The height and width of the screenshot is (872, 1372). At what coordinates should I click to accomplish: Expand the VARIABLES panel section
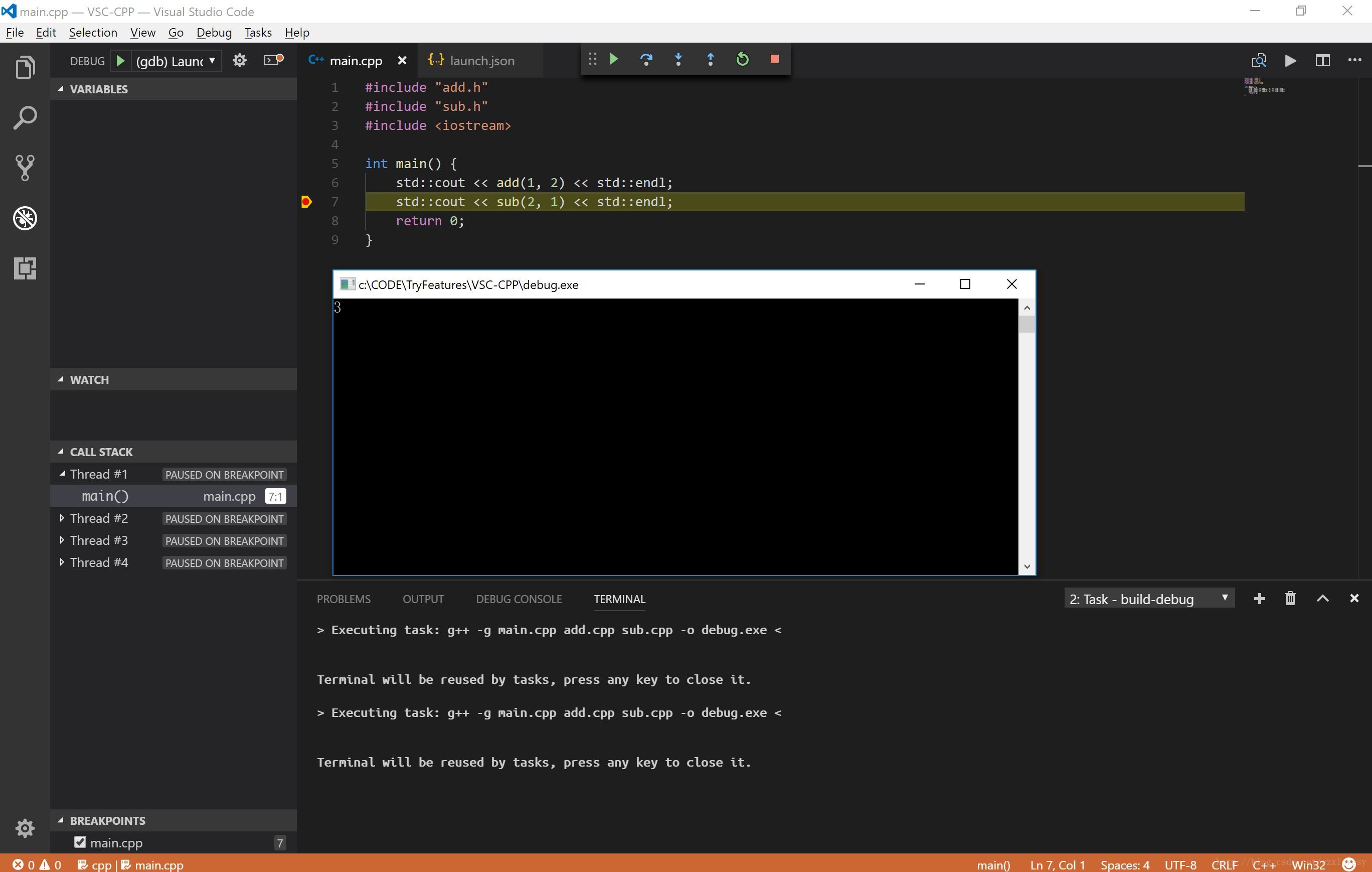[x=99, y=89]
